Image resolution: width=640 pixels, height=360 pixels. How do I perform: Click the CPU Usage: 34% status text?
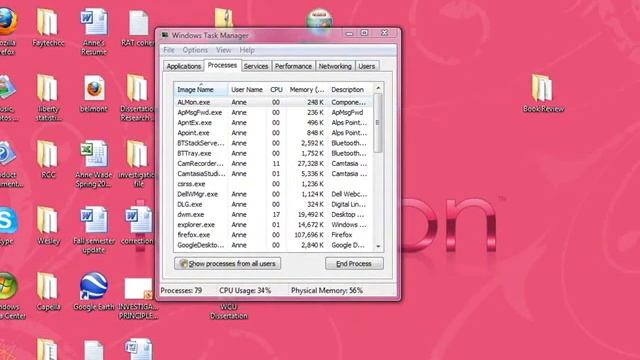(x=245, y=291)
